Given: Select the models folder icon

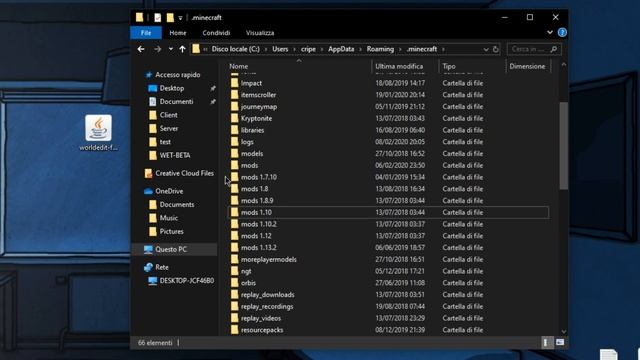Looking at the screenshot, I should tap(234, 153).
